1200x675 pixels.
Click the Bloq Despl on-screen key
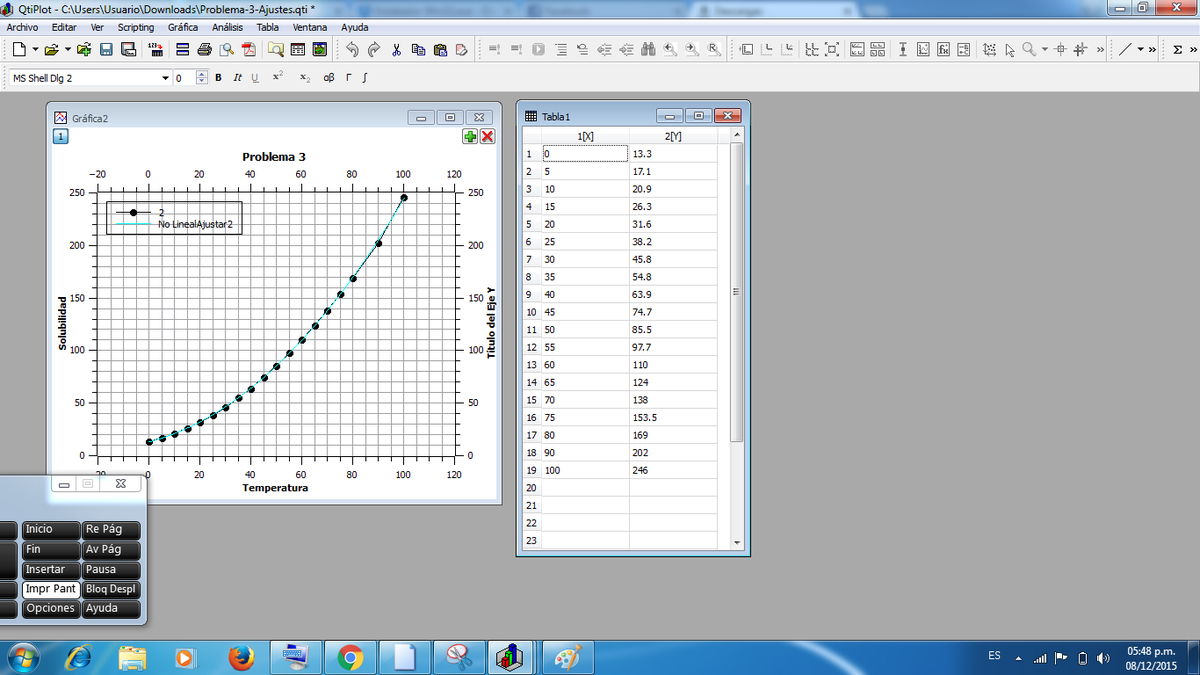coord(112,589)
